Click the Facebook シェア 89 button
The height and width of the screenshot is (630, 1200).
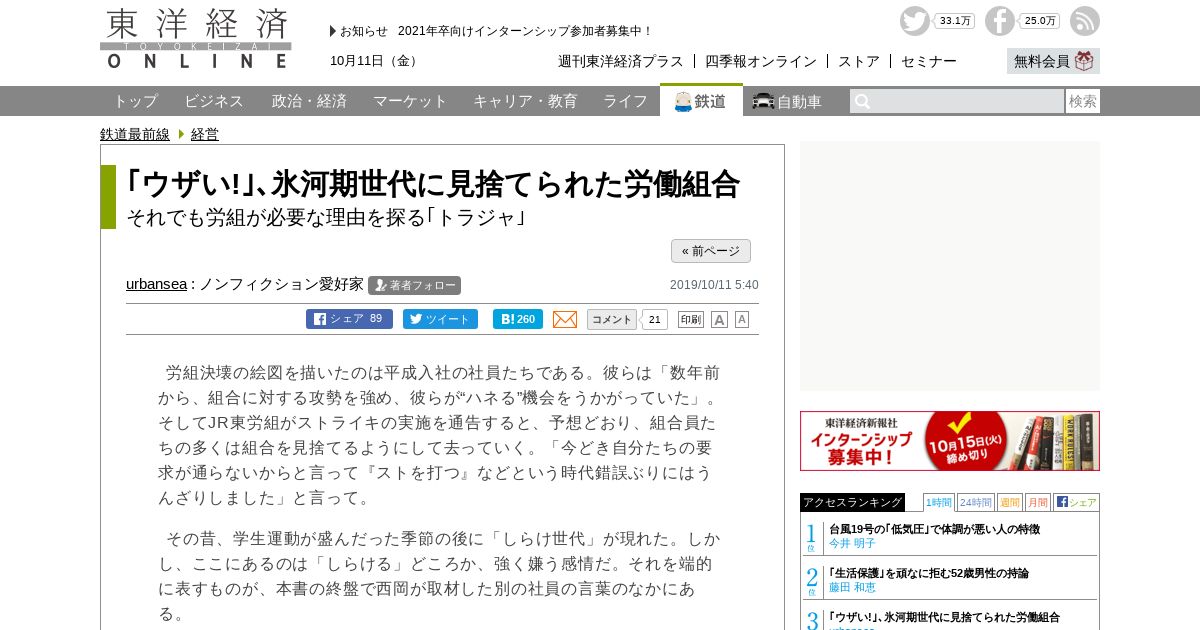[349, 319]
